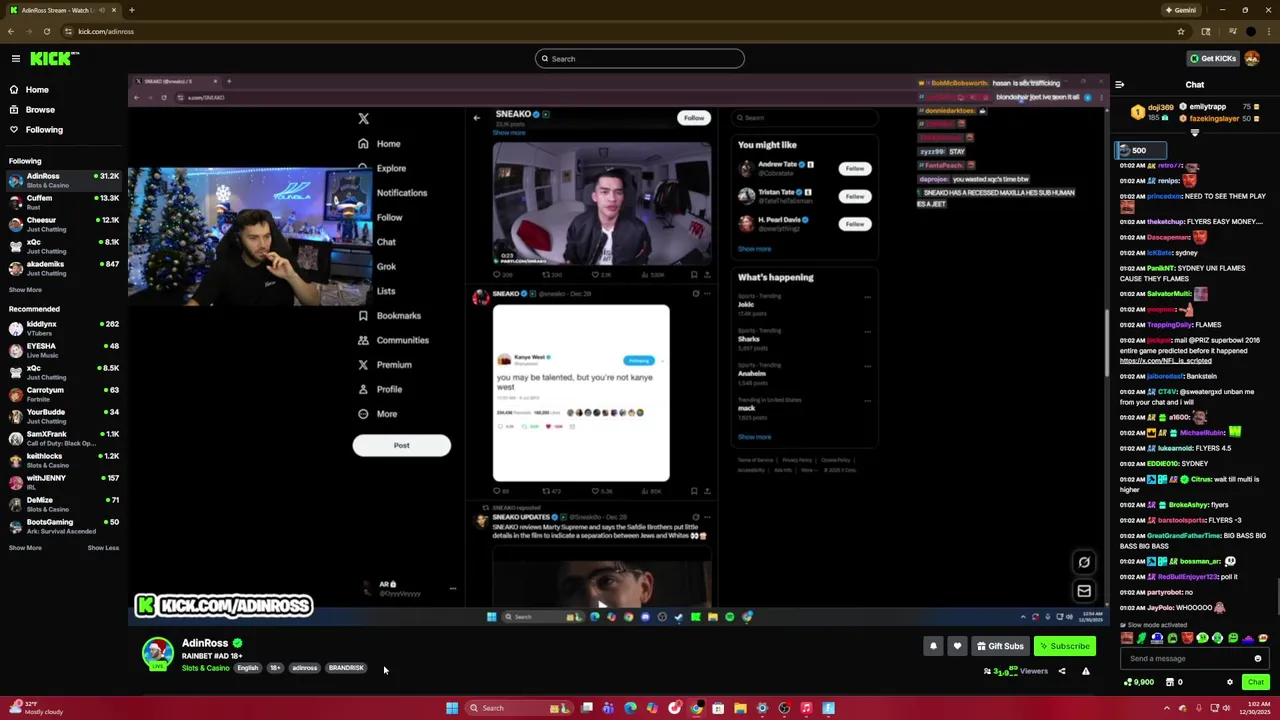Screen dimensions: 1280x720
Task: Select emilytrapp on the leaderboard
Action: click(1208, 107)
